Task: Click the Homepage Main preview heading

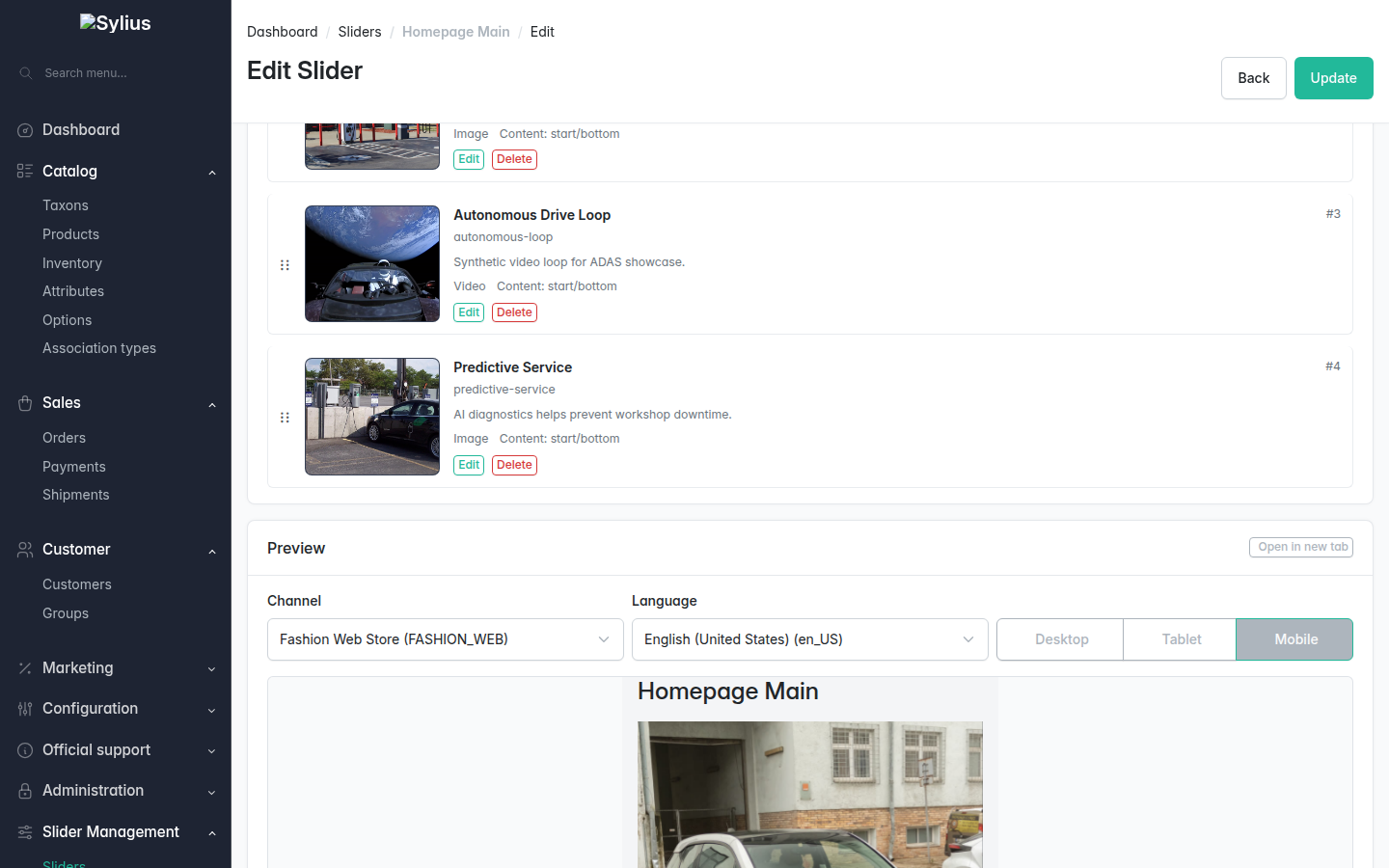Action: [728, 692]
